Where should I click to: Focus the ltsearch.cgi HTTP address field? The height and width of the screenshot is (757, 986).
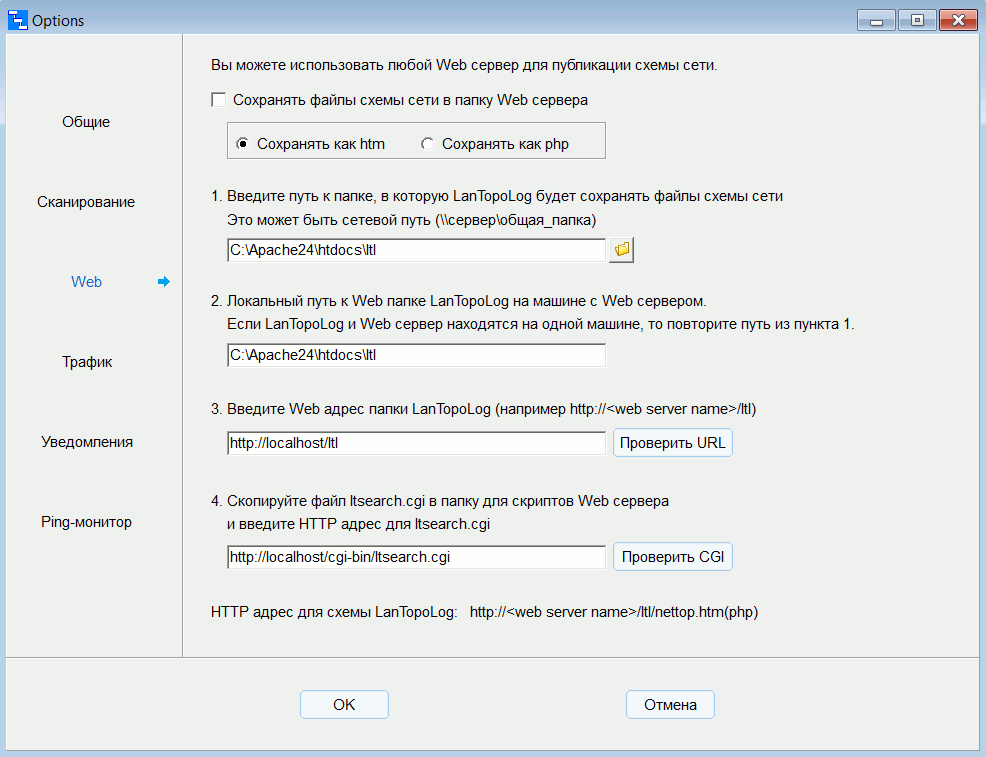point(416,557)
